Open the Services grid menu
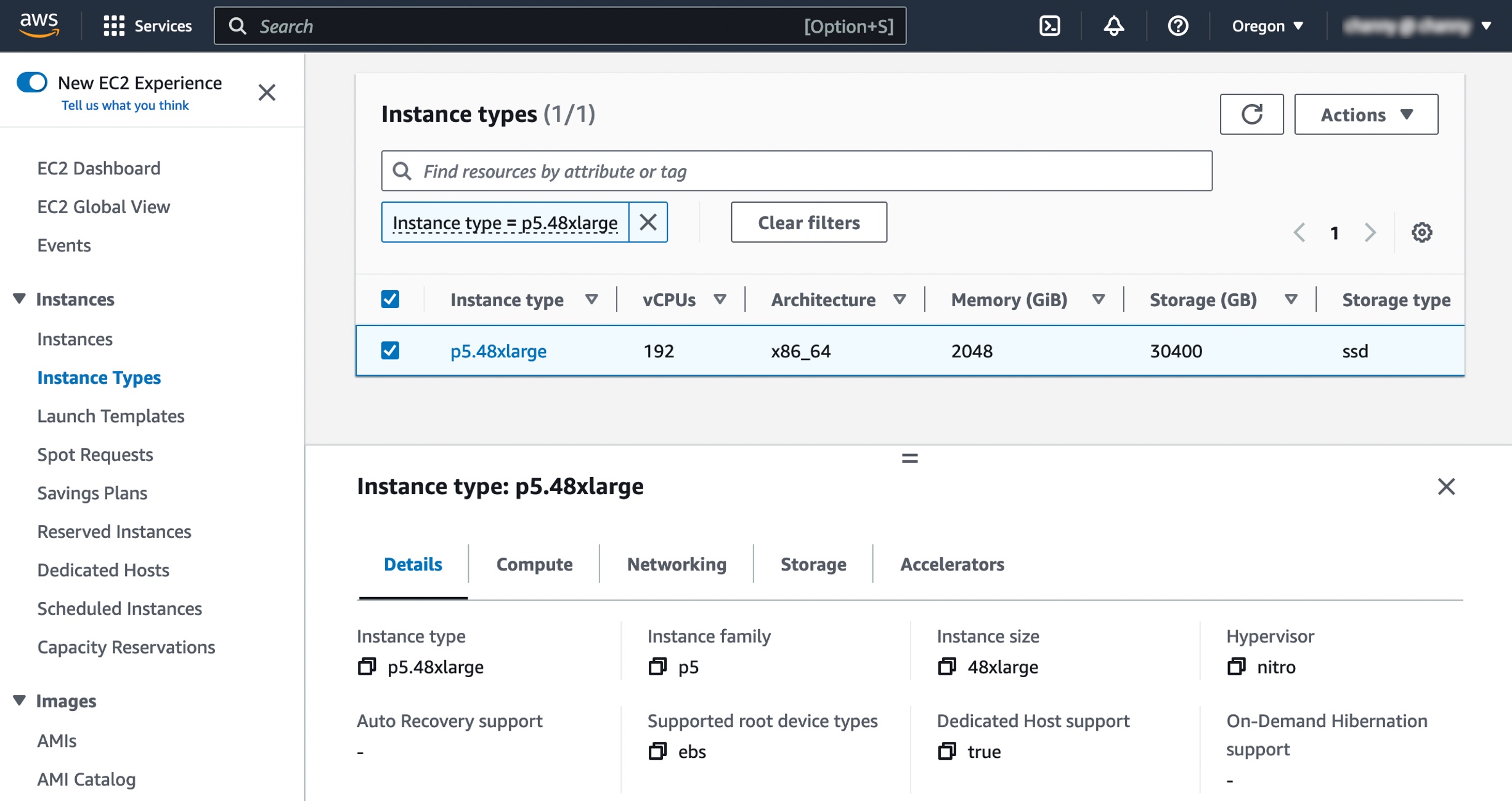This screenshot has width=1512, height=801. (114, 26)
